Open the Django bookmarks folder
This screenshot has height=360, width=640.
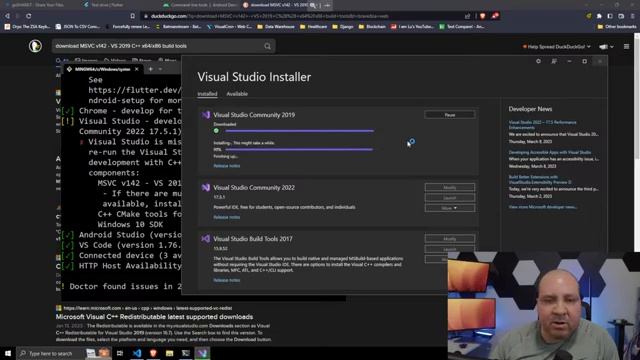click(343, 27)
